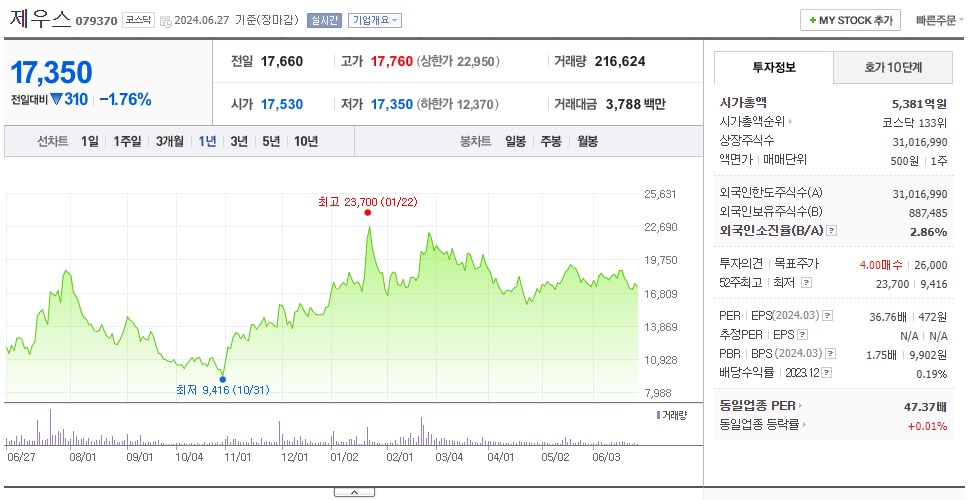Click the 전일 value 17,660
968x500 pixels.
click(282, 61)
